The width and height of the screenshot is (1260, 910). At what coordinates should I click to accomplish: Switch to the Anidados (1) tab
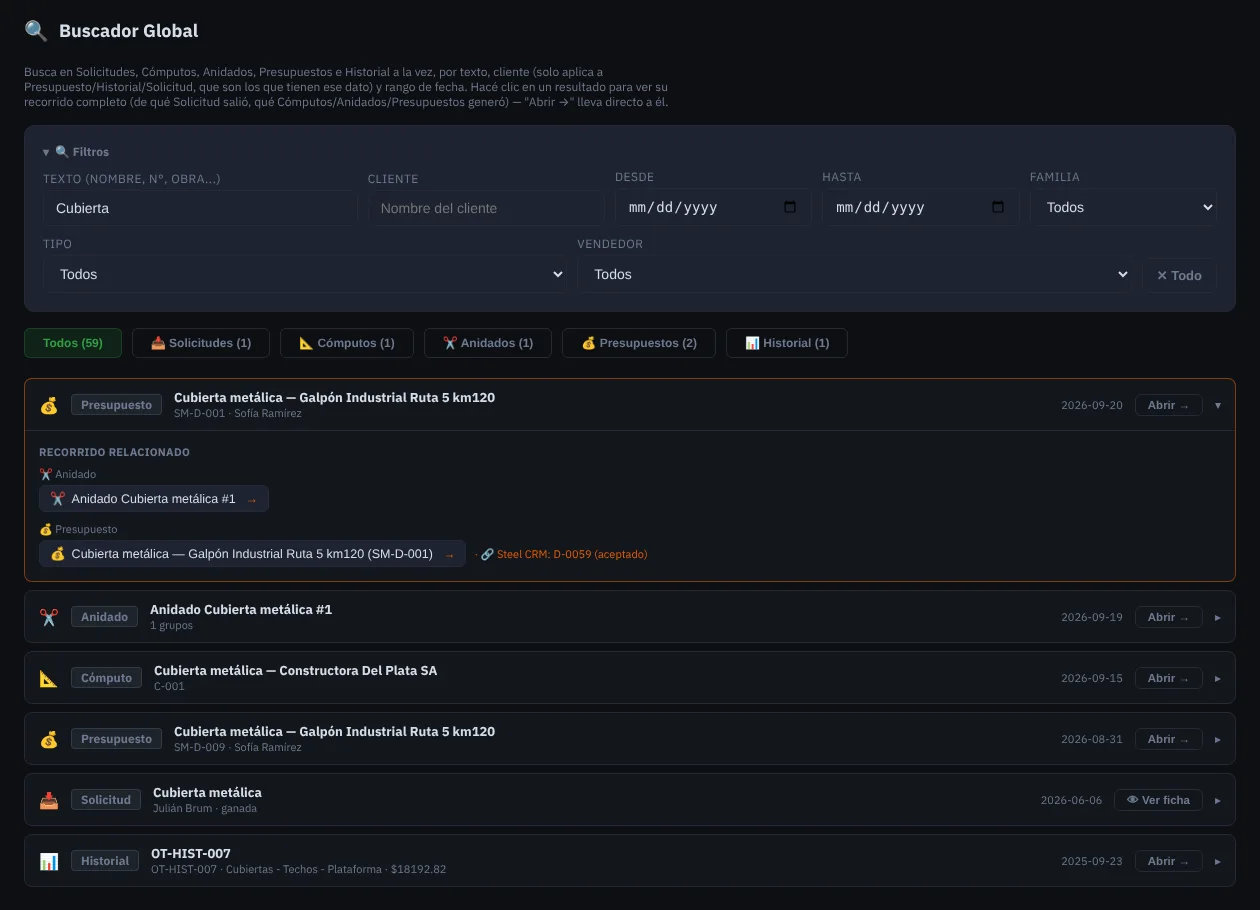488,343
